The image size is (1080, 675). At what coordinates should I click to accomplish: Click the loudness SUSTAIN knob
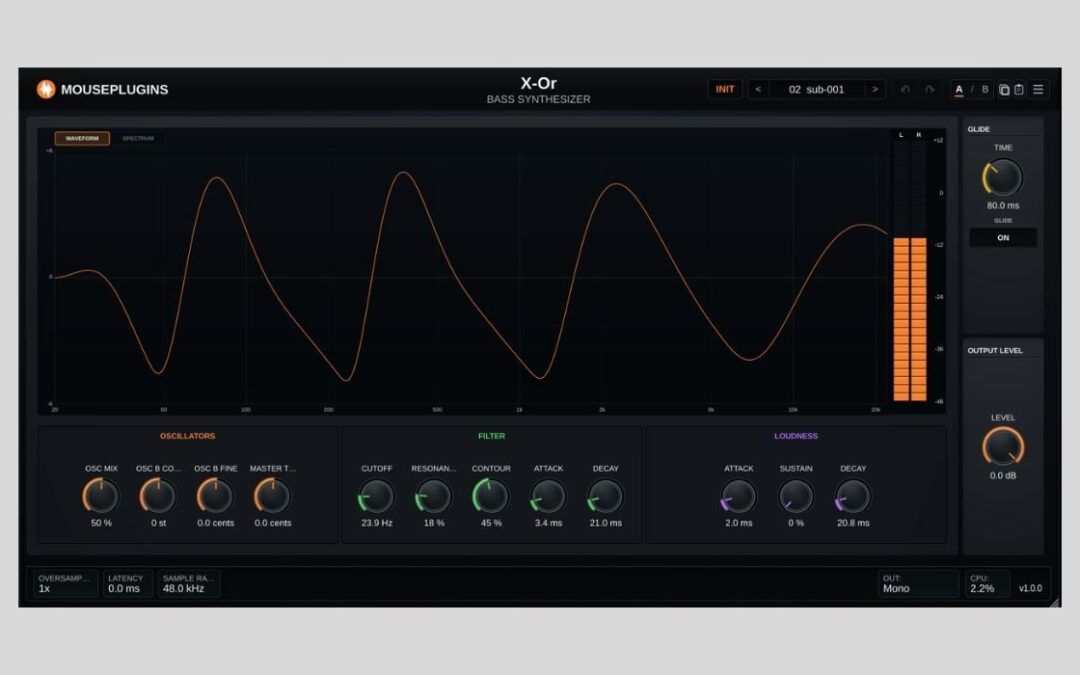tap(796, 496)
